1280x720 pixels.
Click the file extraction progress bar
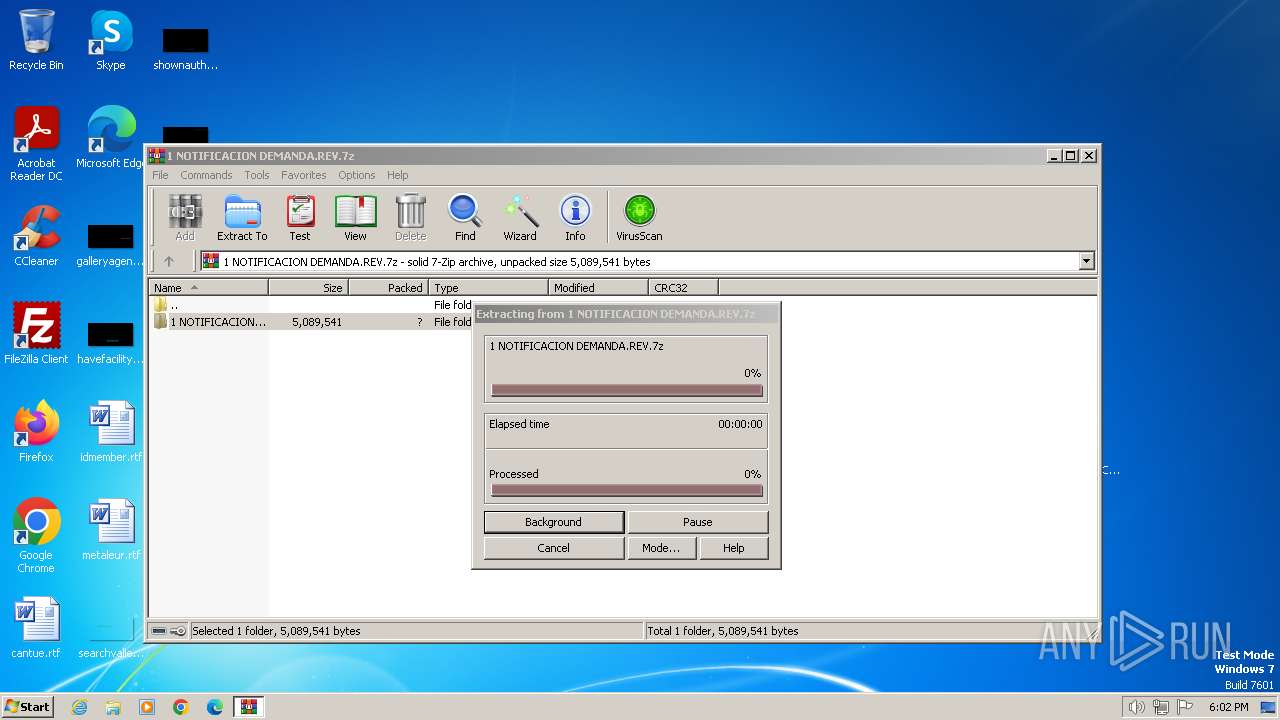627,391
